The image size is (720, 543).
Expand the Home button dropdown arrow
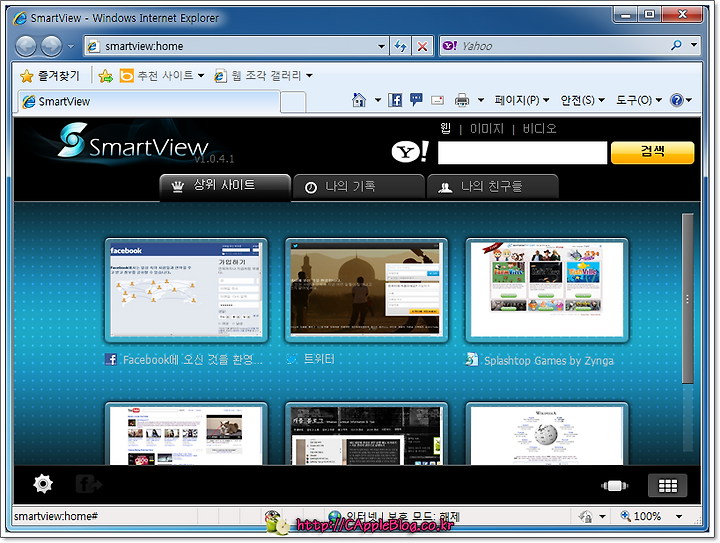[377, 100]
